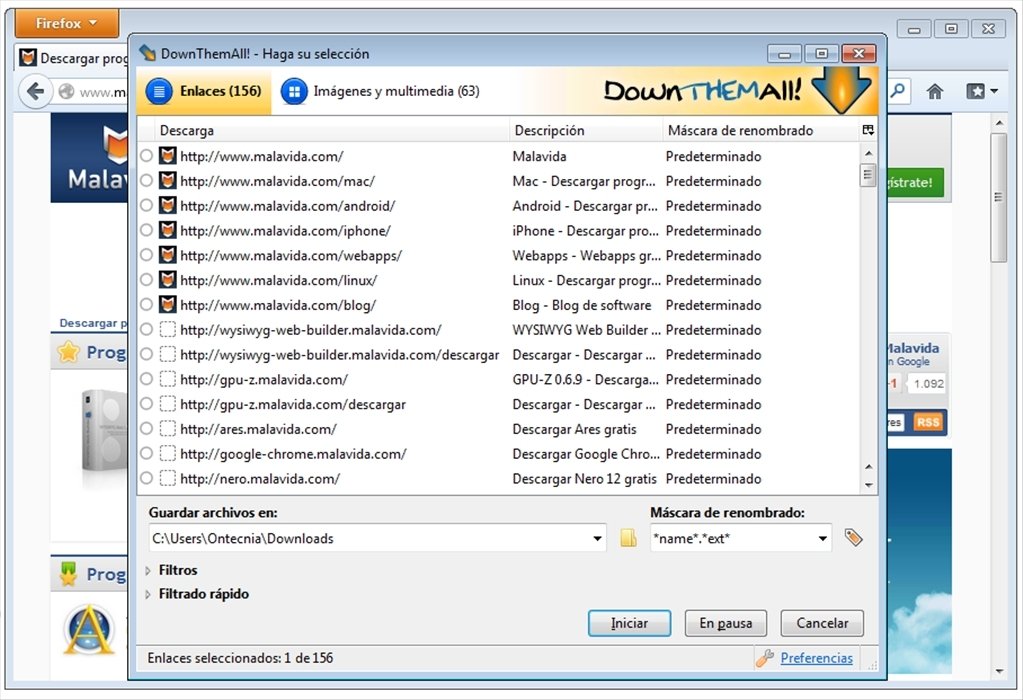The height and width of the screenshot is (700, 1023).
Task: Select the Descargar prog Firefox tab
Action: tap(73, 58)
